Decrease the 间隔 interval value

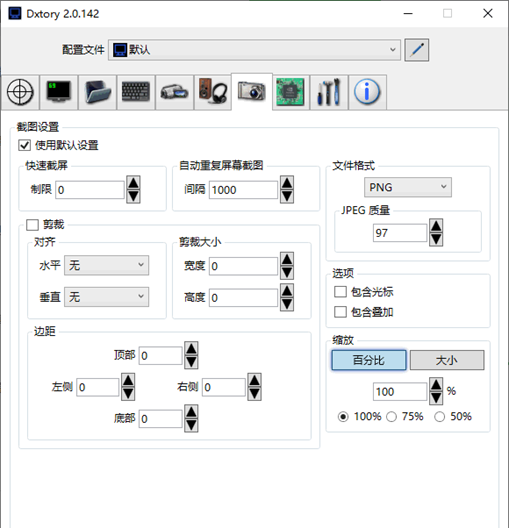click(x=287, y=196)
